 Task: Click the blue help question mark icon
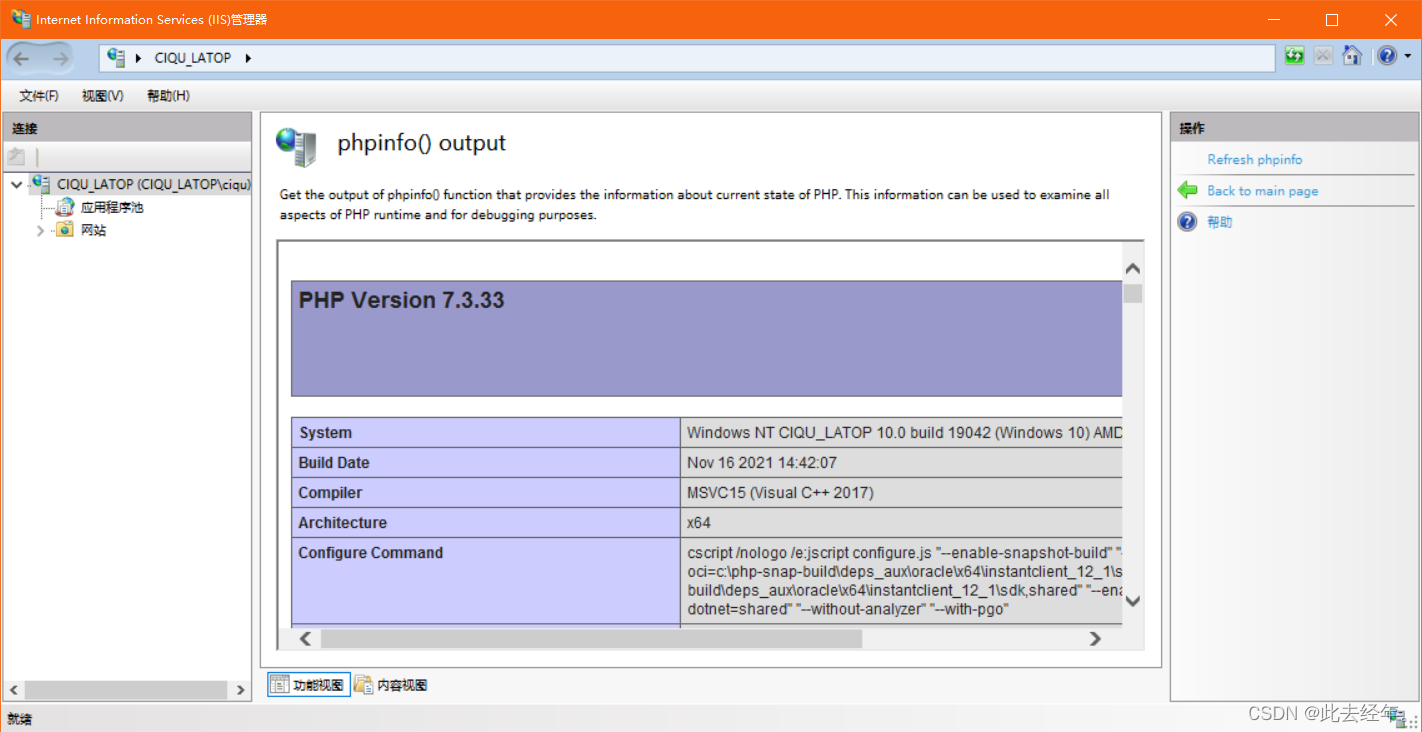click(x=1387, y=56)
